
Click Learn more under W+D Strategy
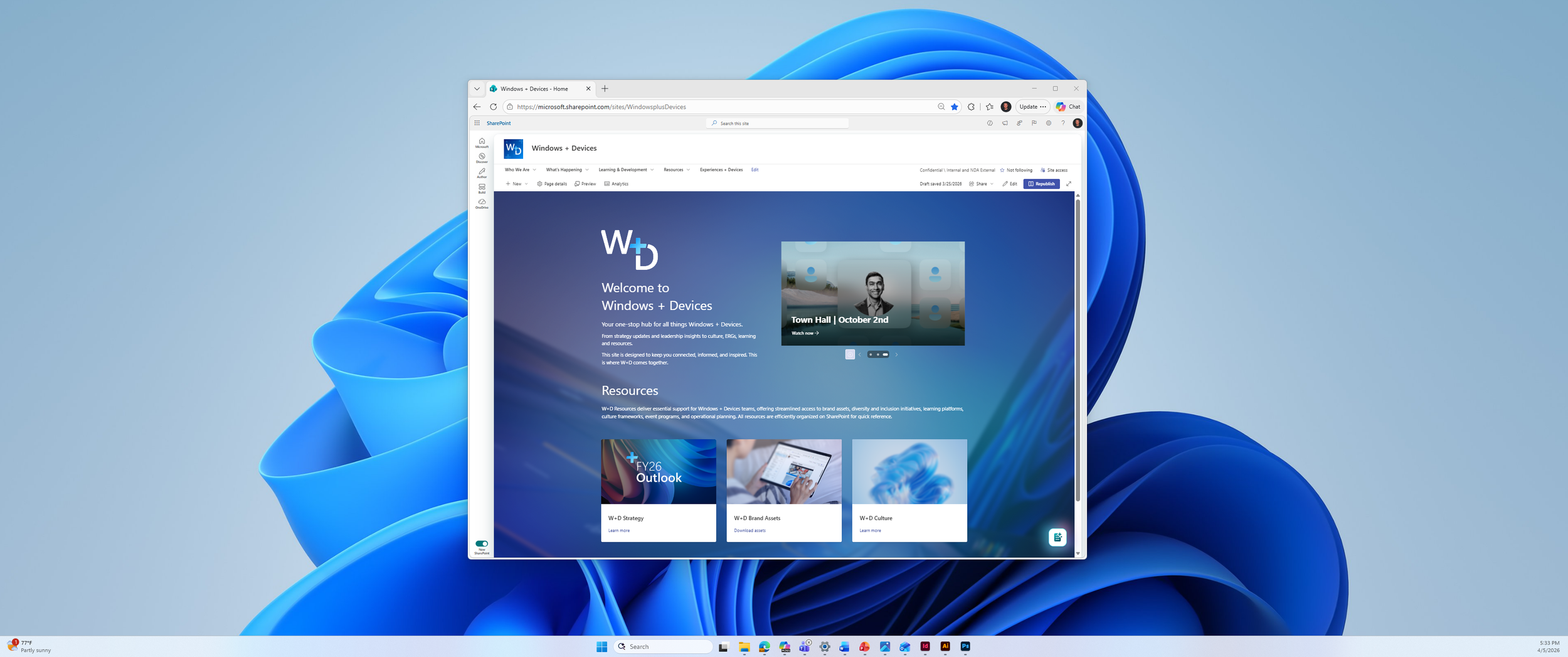[618, 531]
